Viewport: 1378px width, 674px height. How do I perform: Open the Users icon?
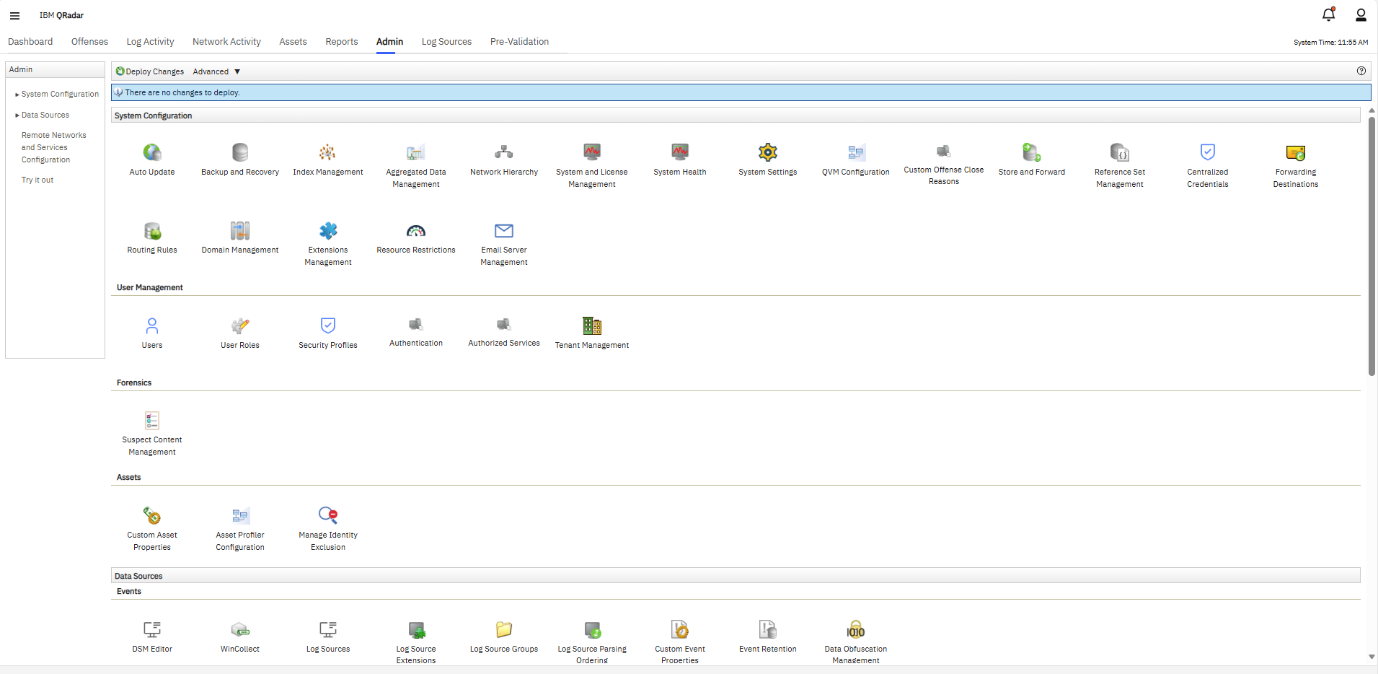[x=152, y=326]
